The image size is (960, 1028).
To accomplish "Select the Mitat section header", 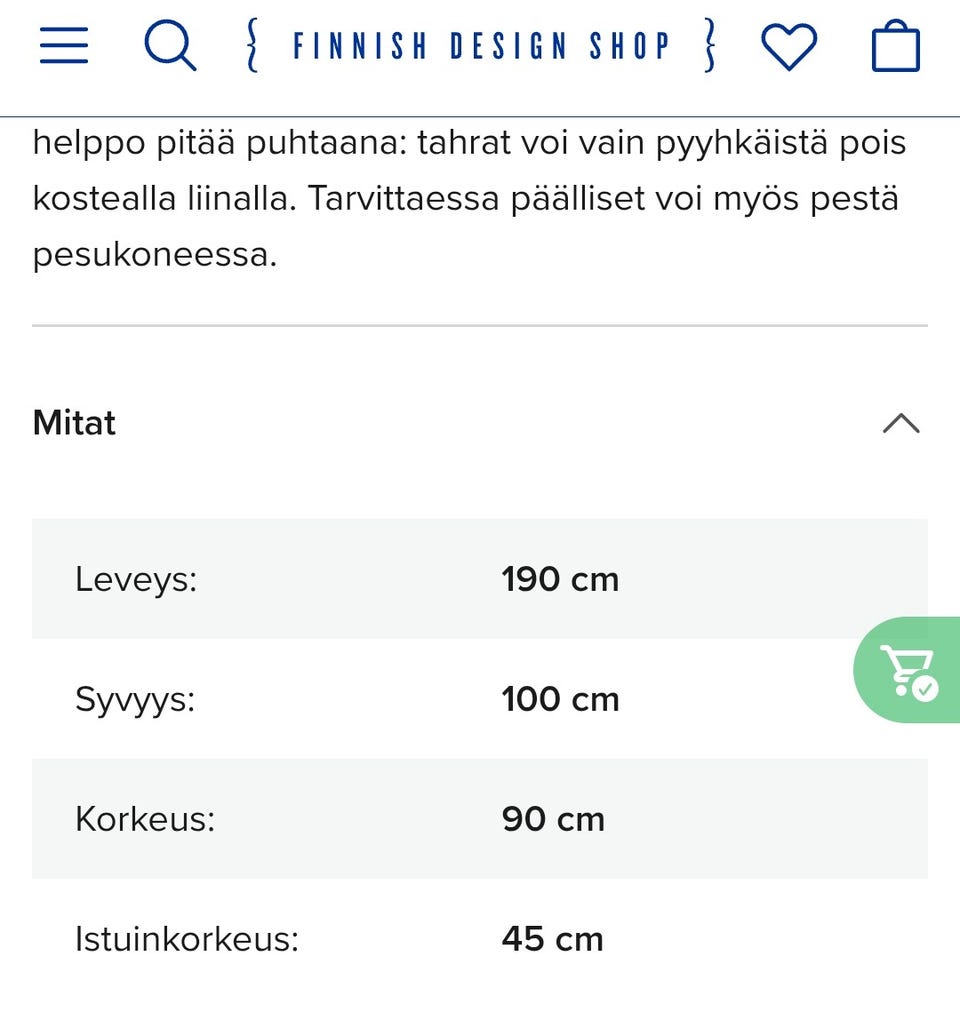I will (74, 423).
